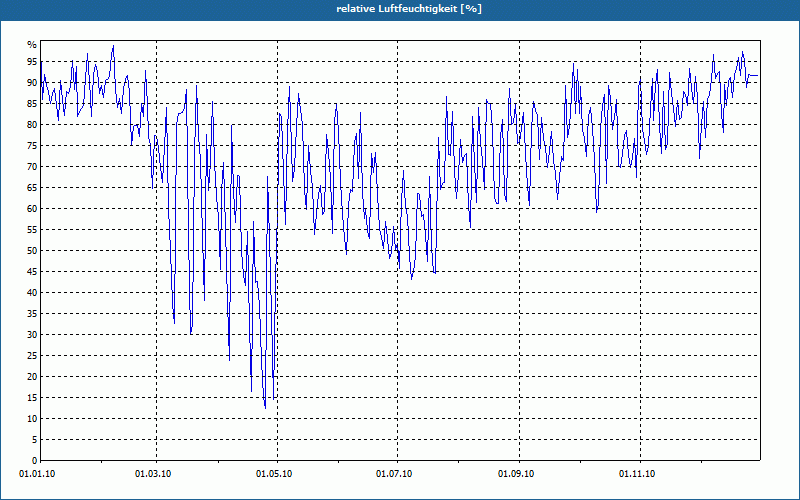
Task: Click the y-axis value 20
Action: point(32,377)
